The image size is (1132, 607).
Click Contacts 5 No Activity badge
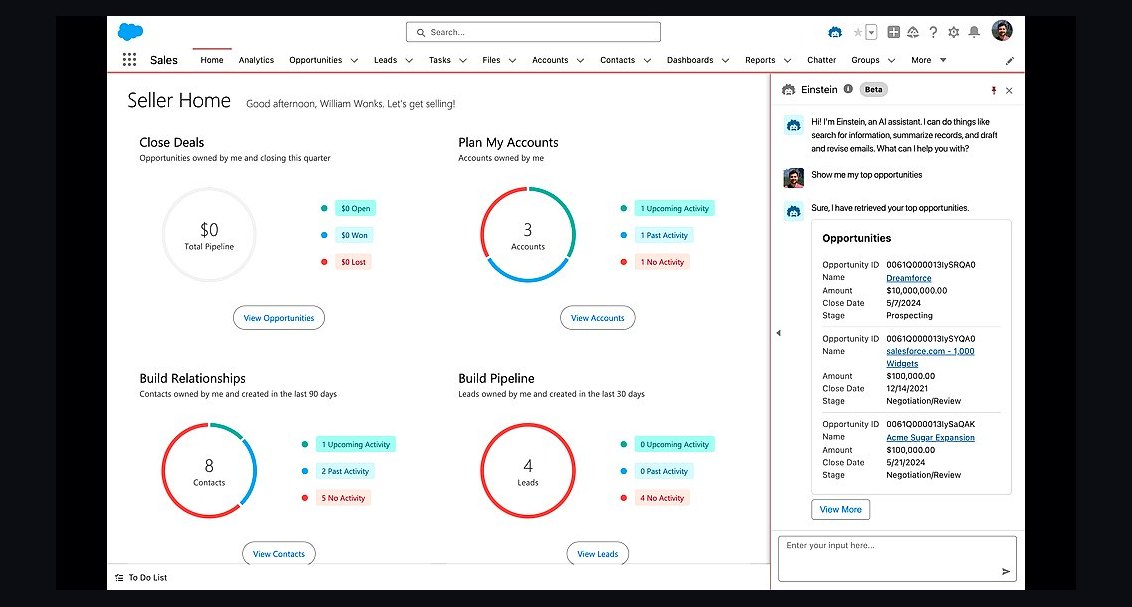pyautogui.click(x=343, y=498)
